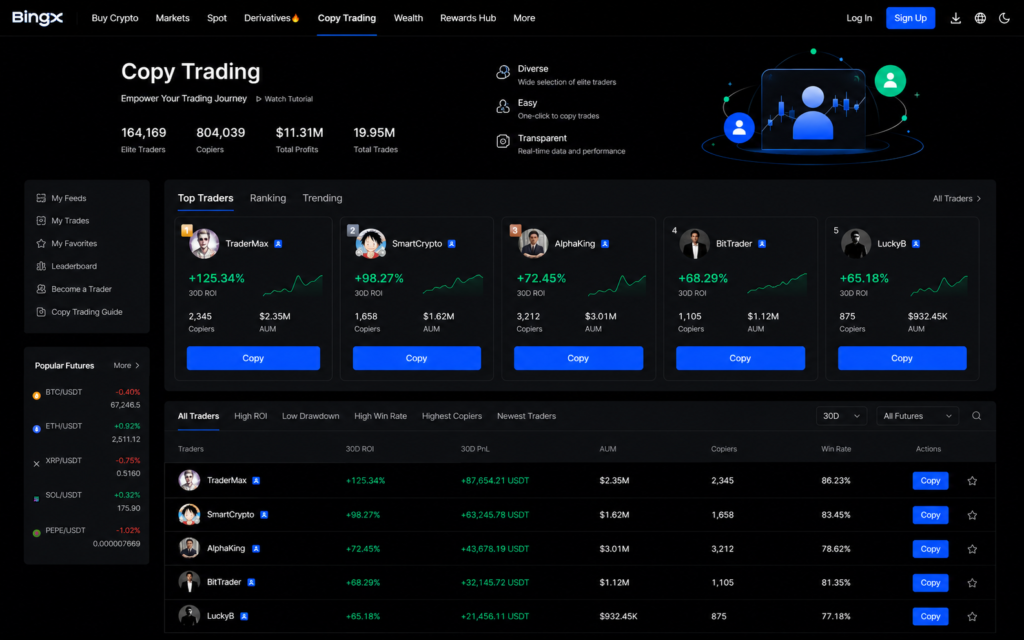Click the search icon in traders table
The width and height of the screenshot is (1024, 640).
point(976,416)
